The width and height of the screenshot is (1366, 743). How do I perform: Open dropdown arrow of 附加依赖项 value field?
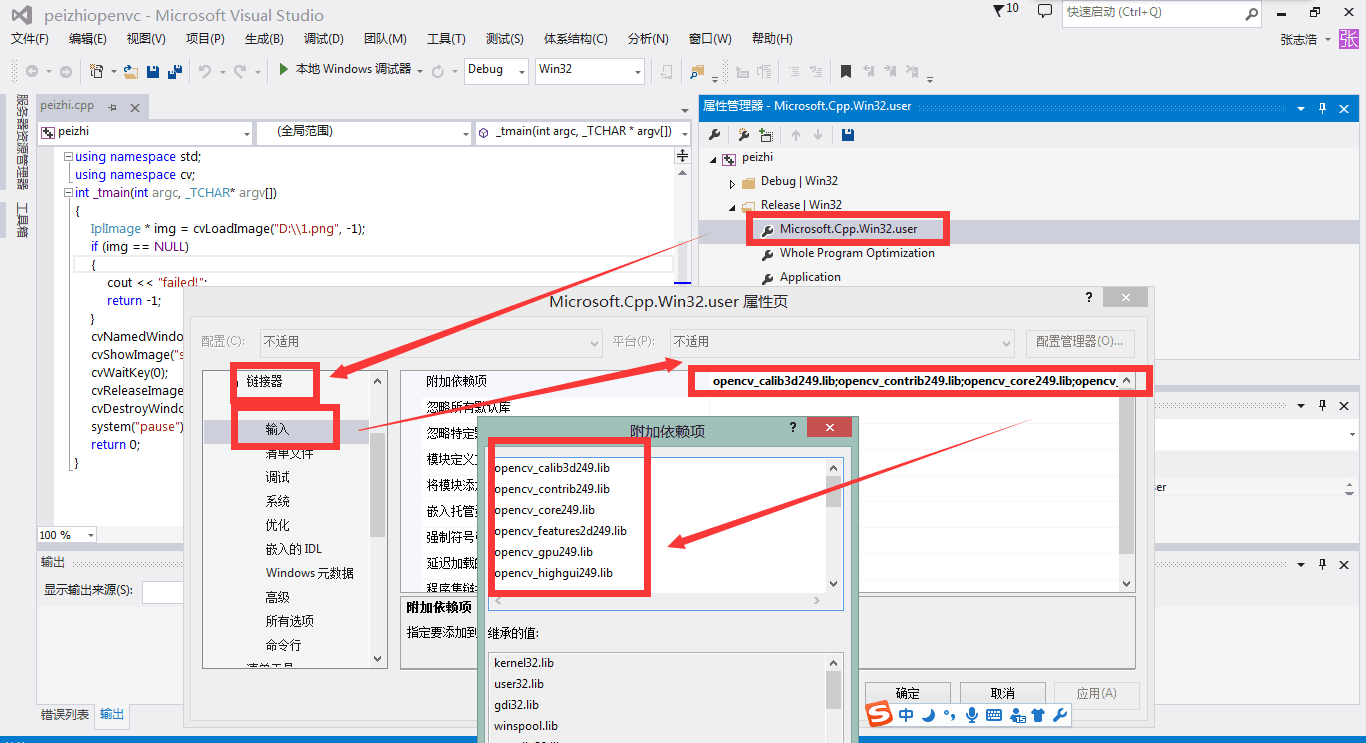click(1127, 381)
